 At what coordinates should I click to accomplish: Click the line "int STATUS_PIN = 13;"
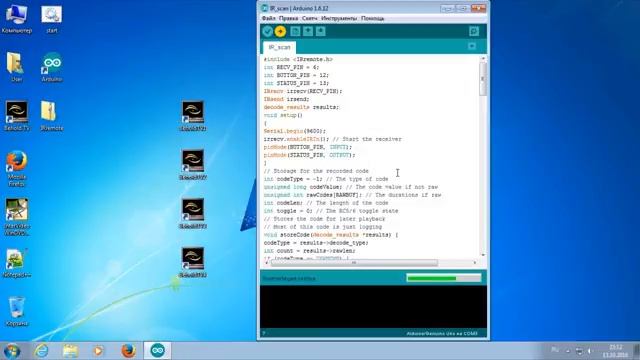point(296,83)
